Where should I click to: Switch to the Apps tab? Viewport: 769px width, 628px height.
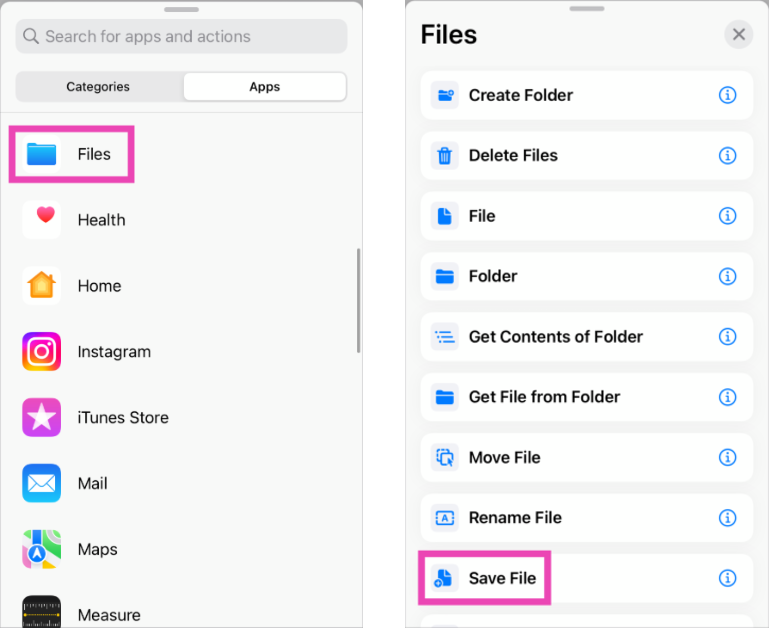[264, 87]
